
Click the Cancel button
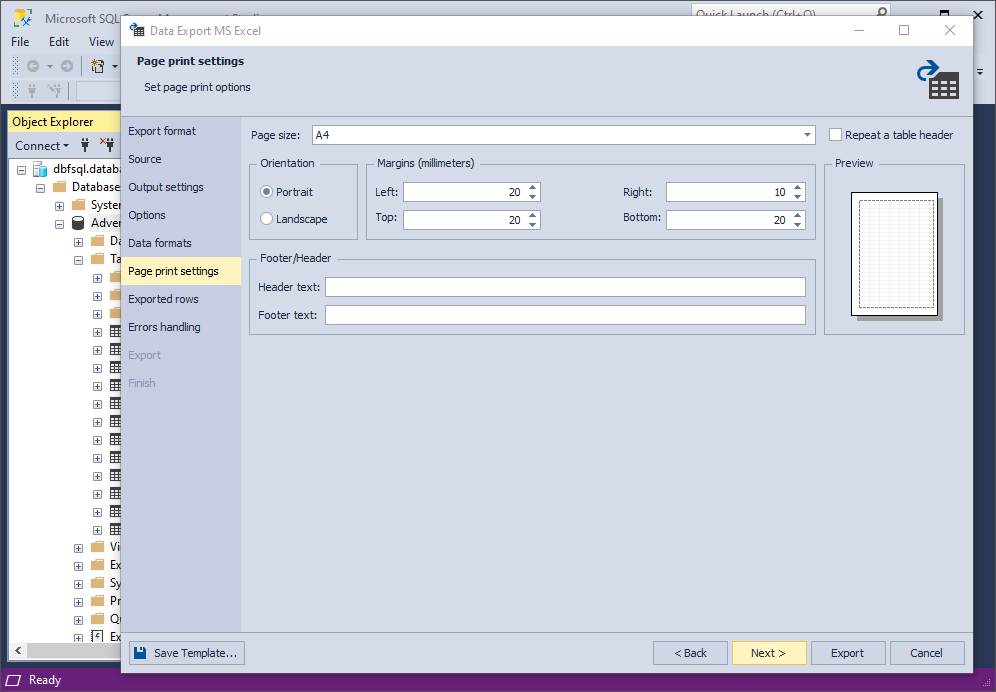pos(927,653)
